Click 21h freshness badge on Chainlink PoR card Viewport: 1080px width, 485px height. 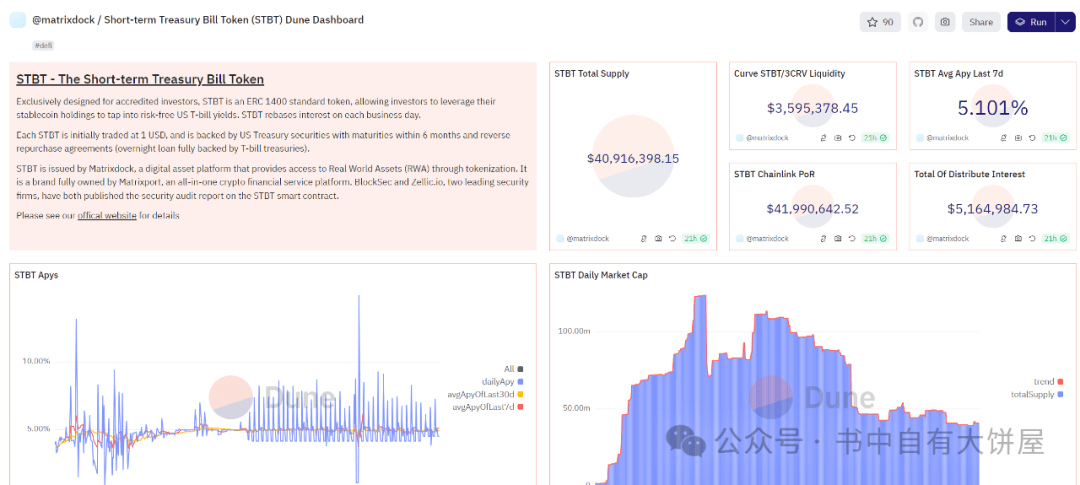click(875, 238)
